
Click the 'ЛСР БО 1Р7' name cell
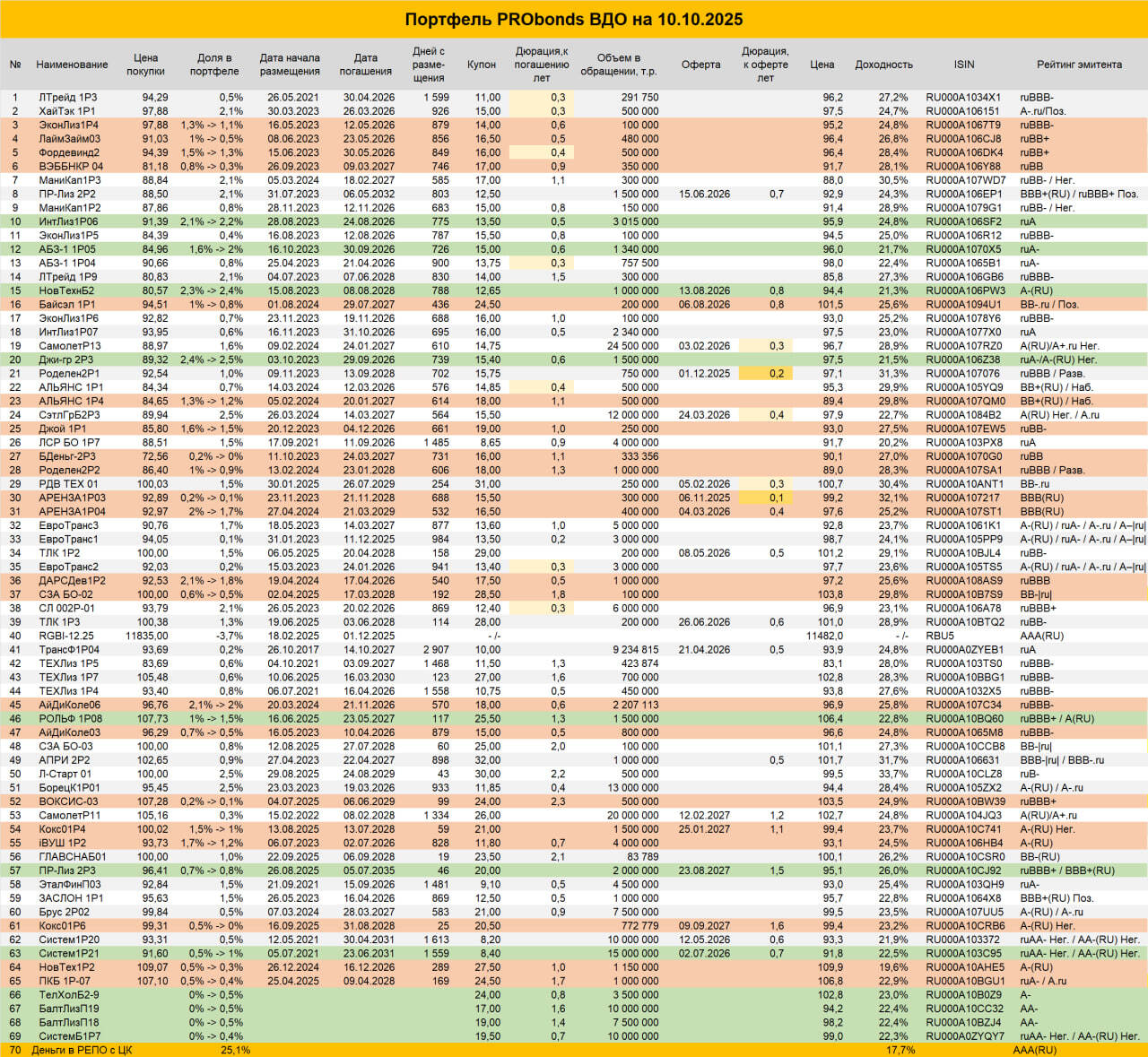click(x=69, y=442)
